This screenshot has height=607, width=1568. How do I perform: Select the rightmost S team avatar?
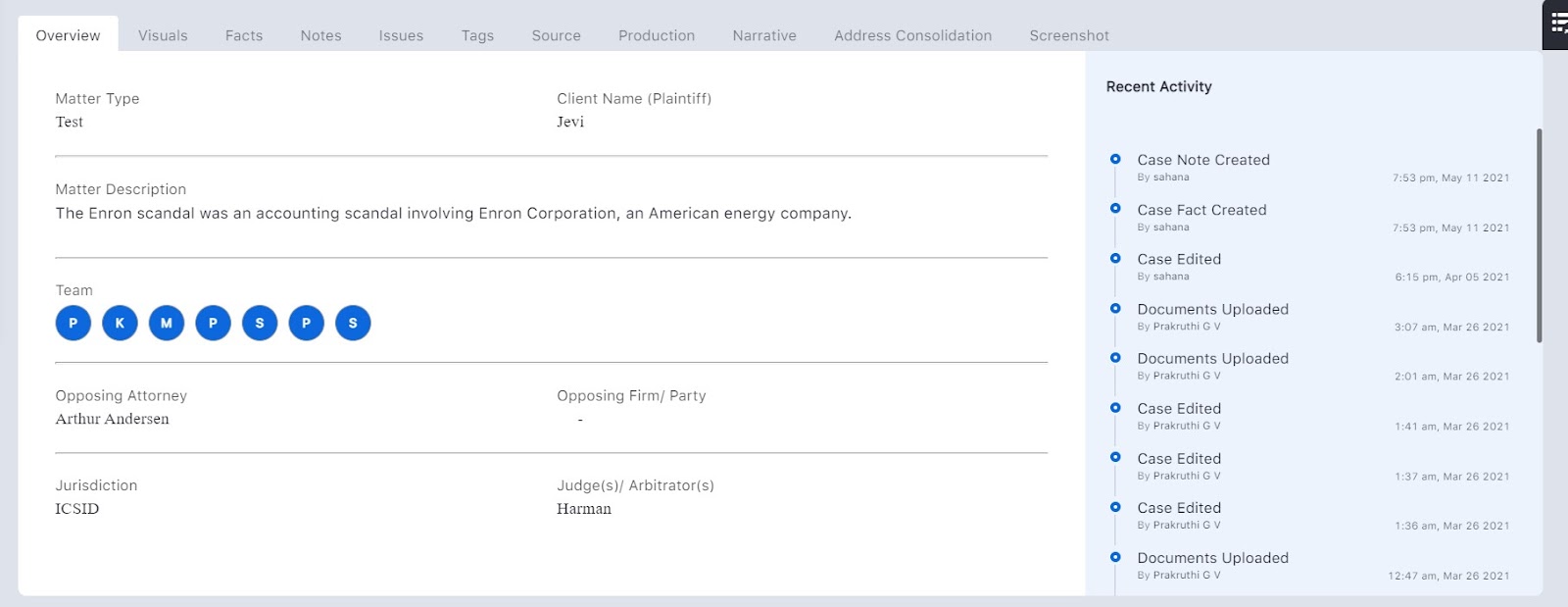point(353,323)
